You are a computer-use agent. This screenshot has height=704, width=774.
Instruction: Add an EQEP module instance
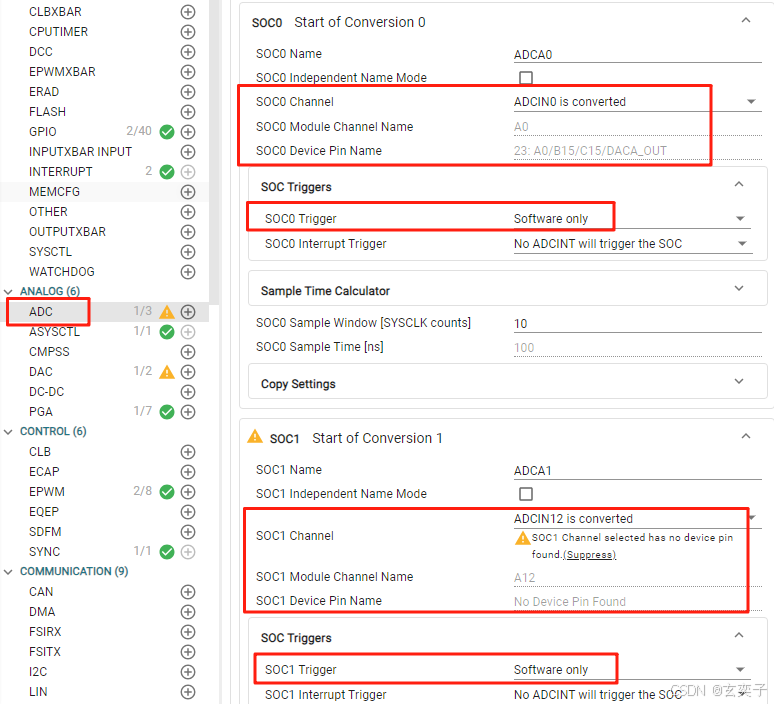[x=188, y=512]
